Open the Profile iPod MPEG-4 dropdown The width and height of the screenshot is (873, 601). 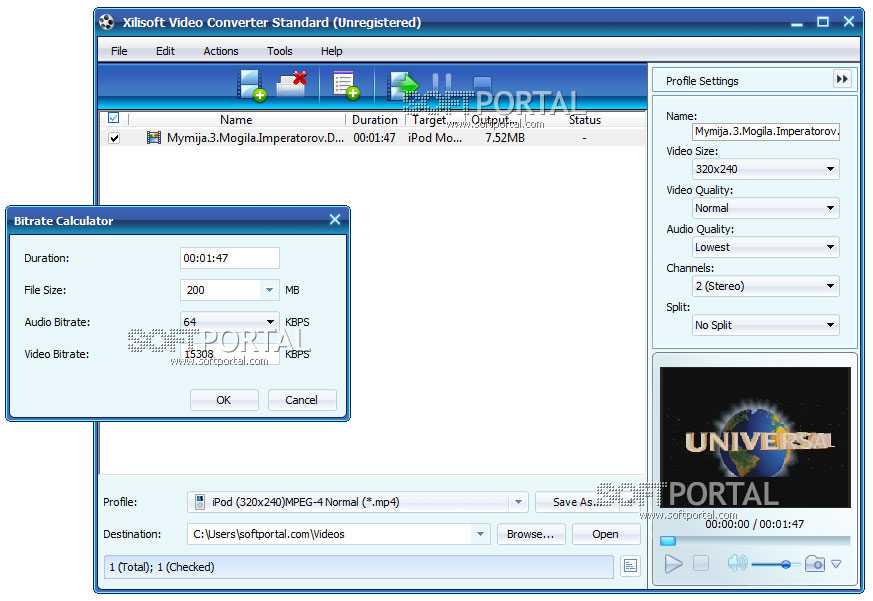[357, 502]
